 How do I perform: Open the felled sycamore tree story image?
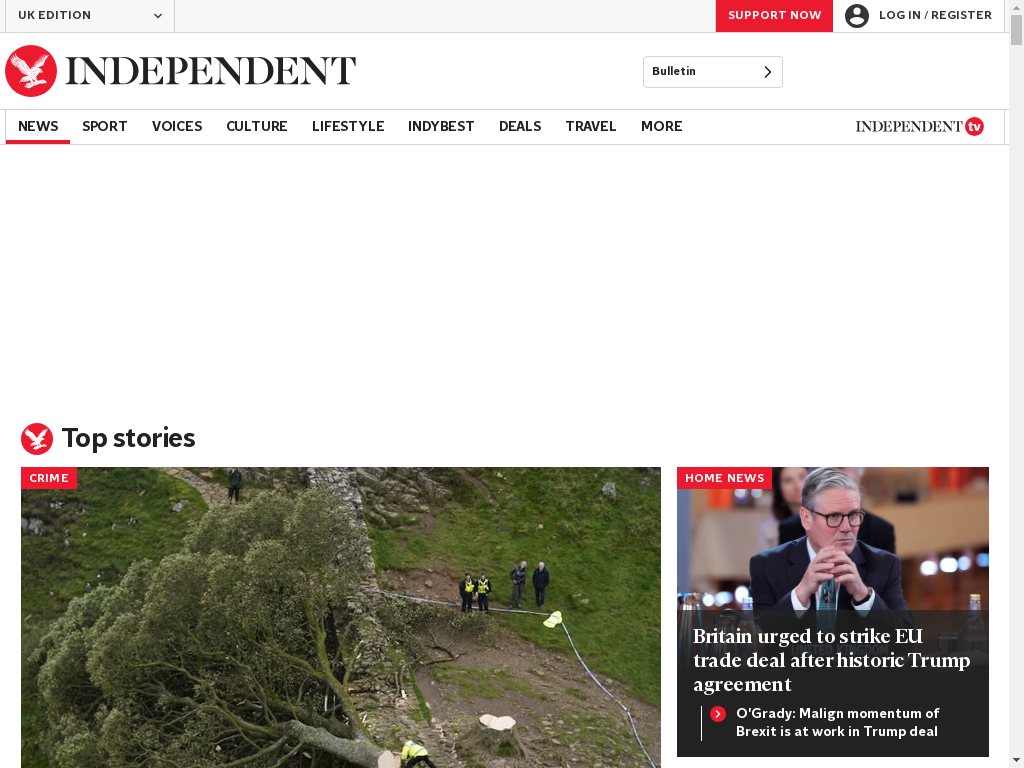pyautogui.click(x=341, y=617)
